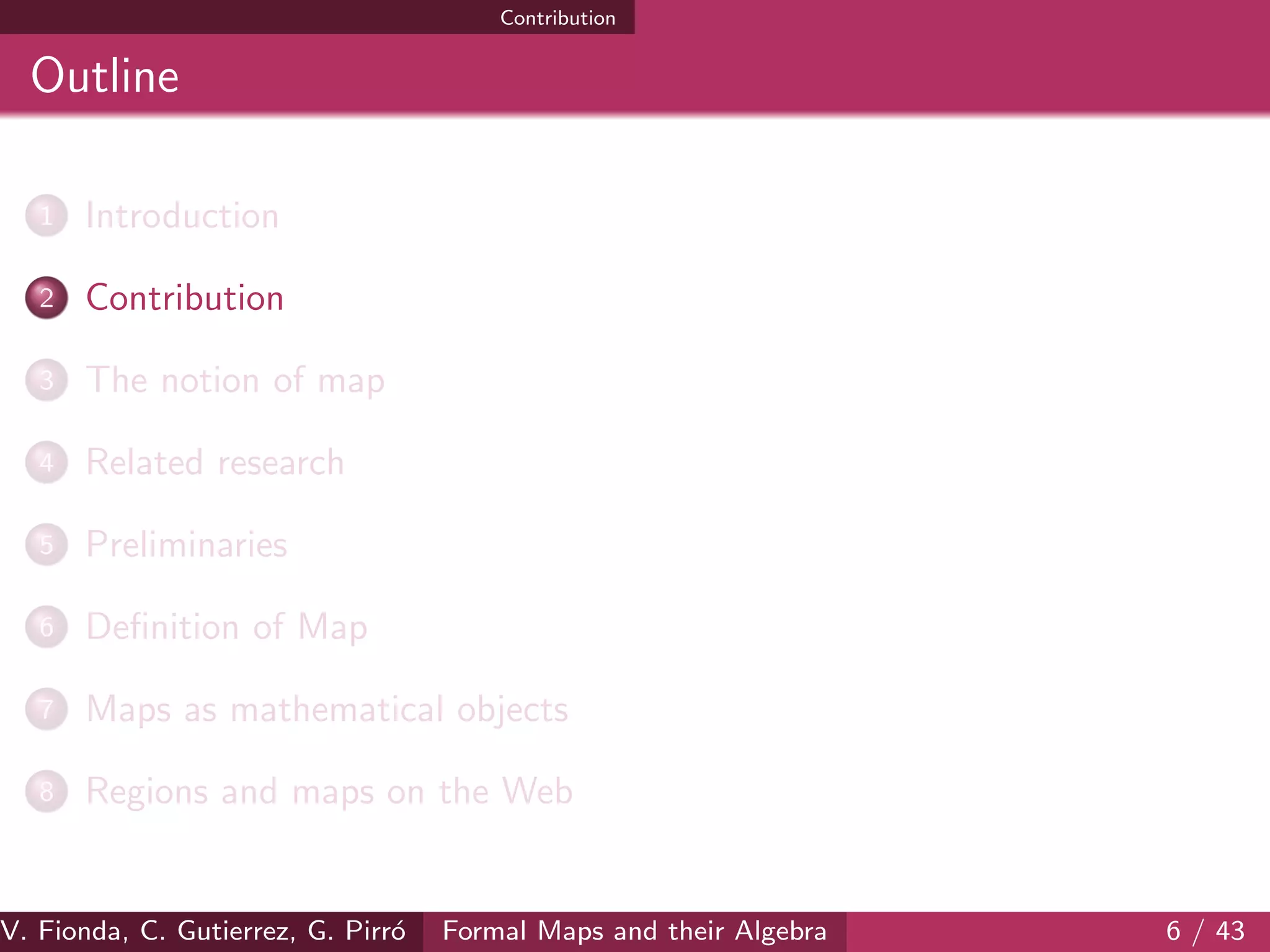This screenshot has width=1270, height=952.
Task: Click the numbered bullet 7 ball
Action: coord(47,709)
